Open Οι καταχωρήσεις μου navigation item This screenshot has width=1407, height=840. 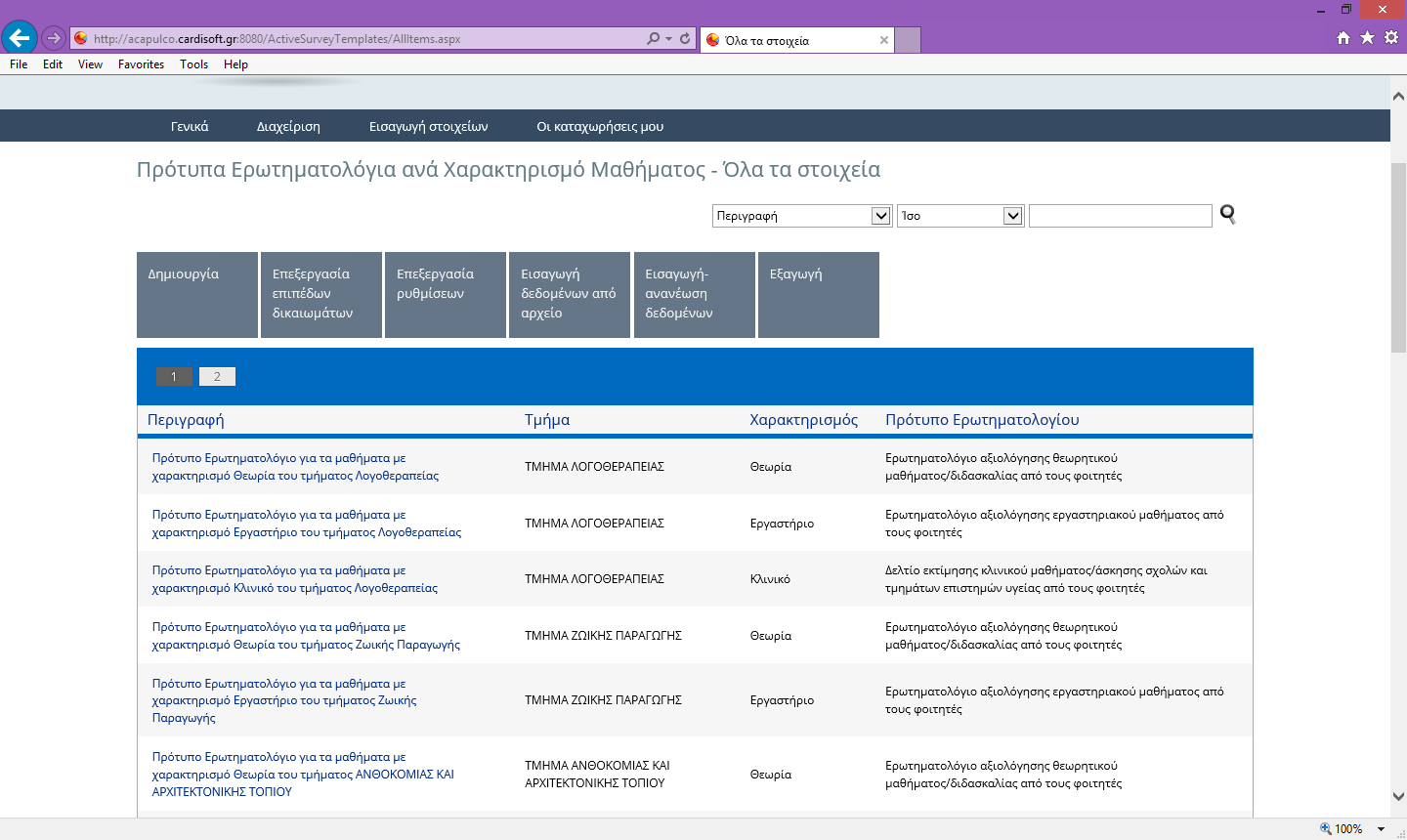click(x=600, y=126)
